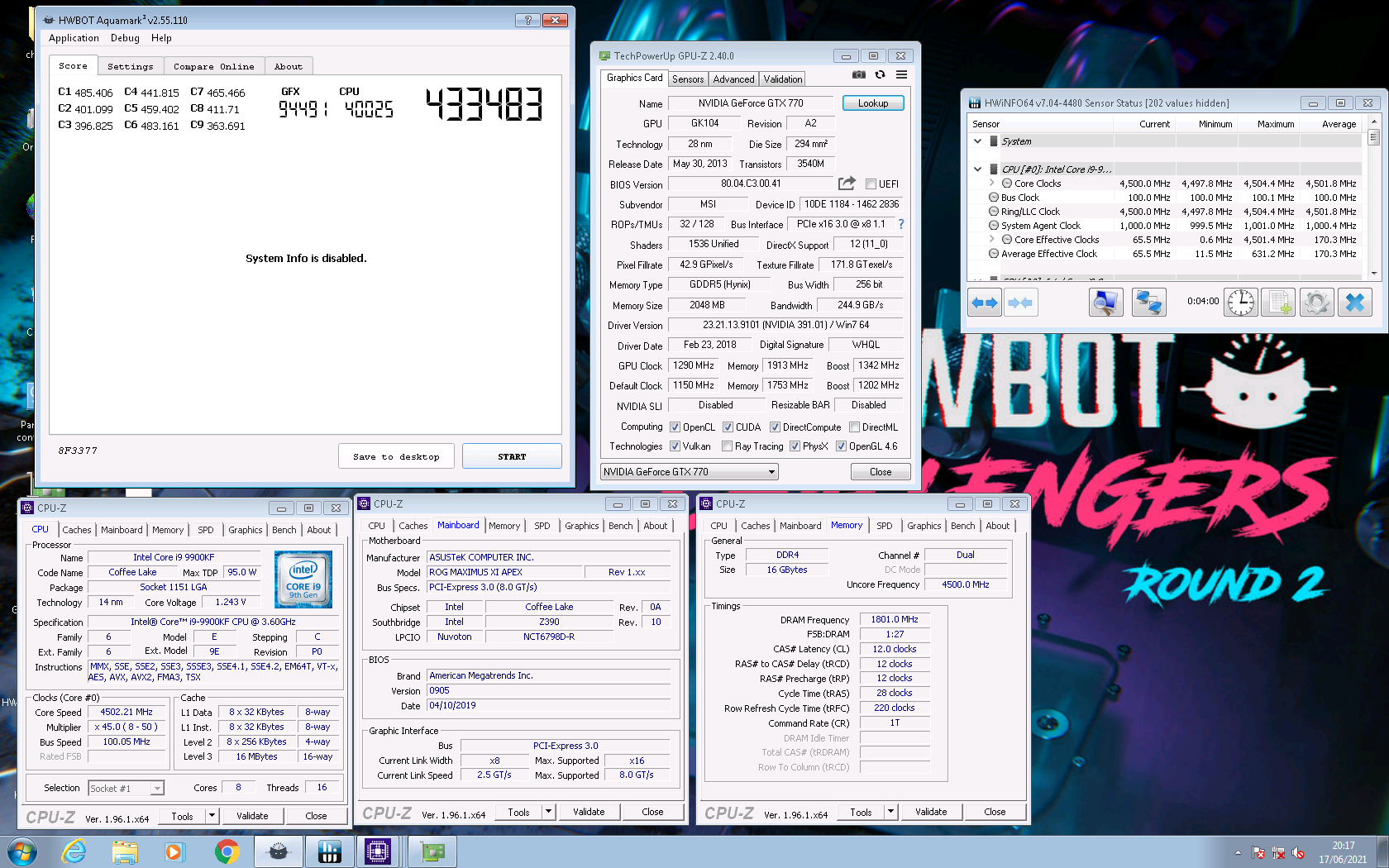This screenshot has width=1389, height=868.
Task: Toggle OpenCL checkbox in GPU-Z
Action: pos(675,427)
